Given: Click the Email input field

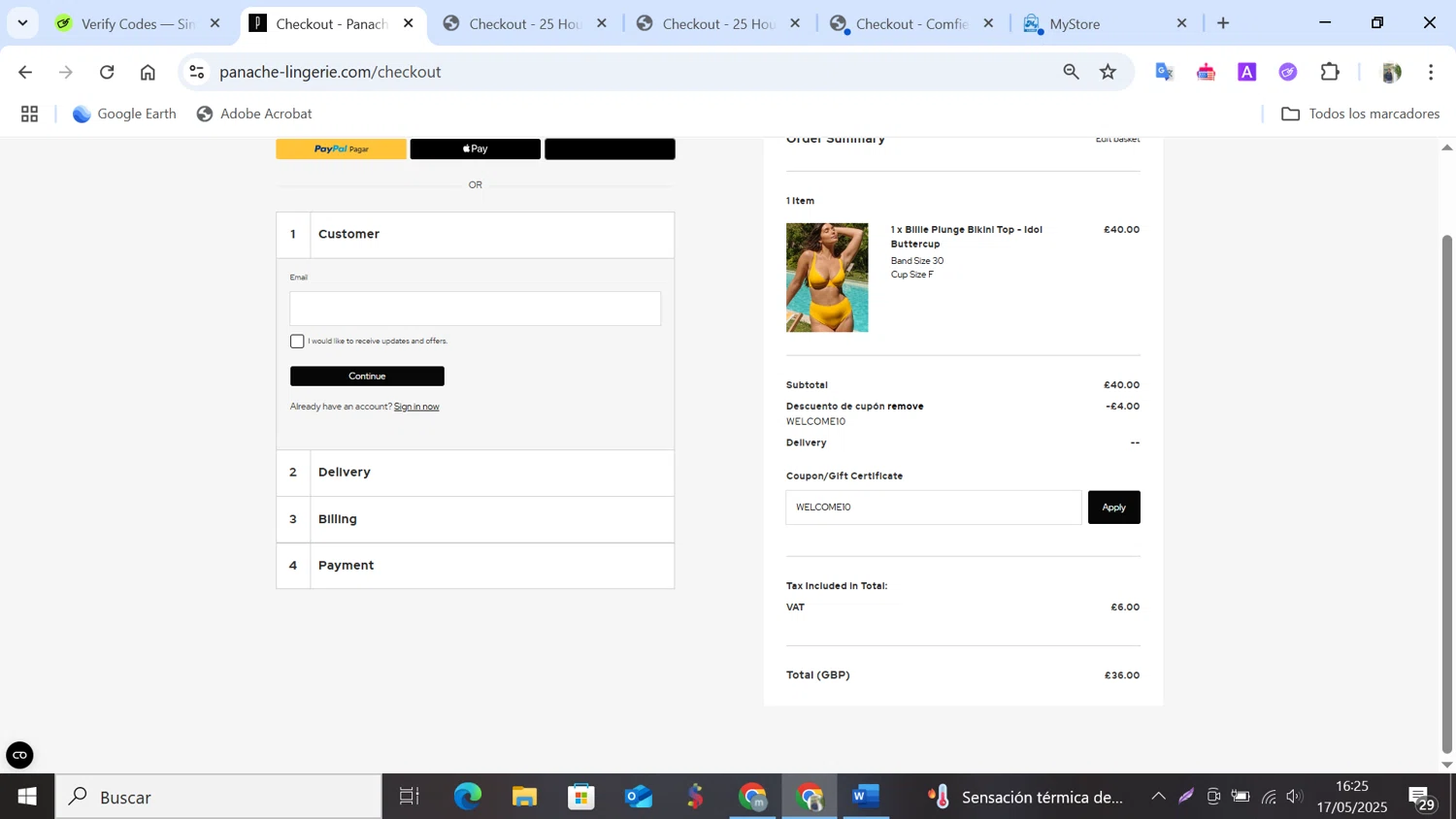Looking at the screenshot, I should (x=475, y=309).
